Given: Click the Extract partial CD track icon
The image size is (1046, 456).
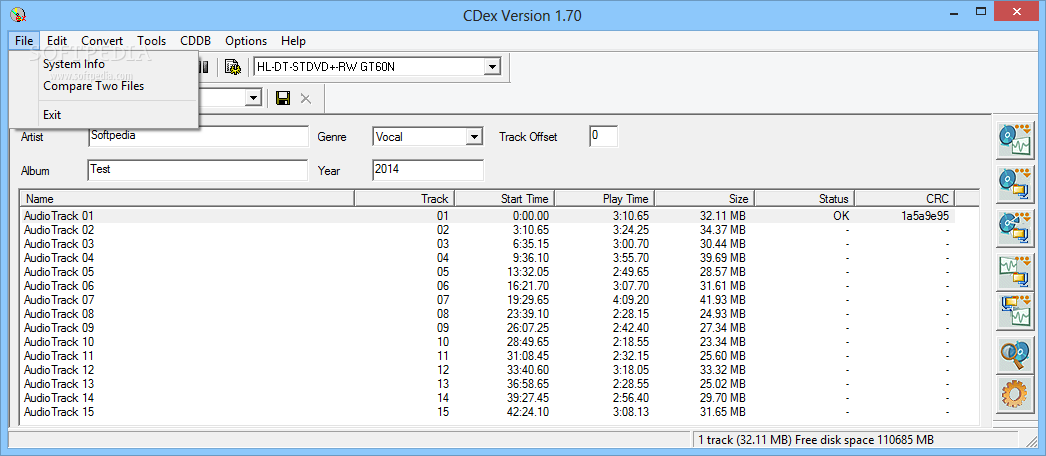Looking at the screenshot, I should click(x=1015, y=227).
